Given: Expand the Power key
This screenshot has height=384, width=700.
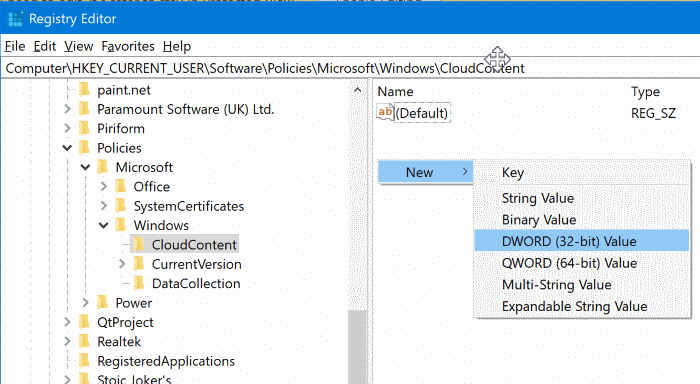Looking at the screenshot, I should tap(85, 303).
